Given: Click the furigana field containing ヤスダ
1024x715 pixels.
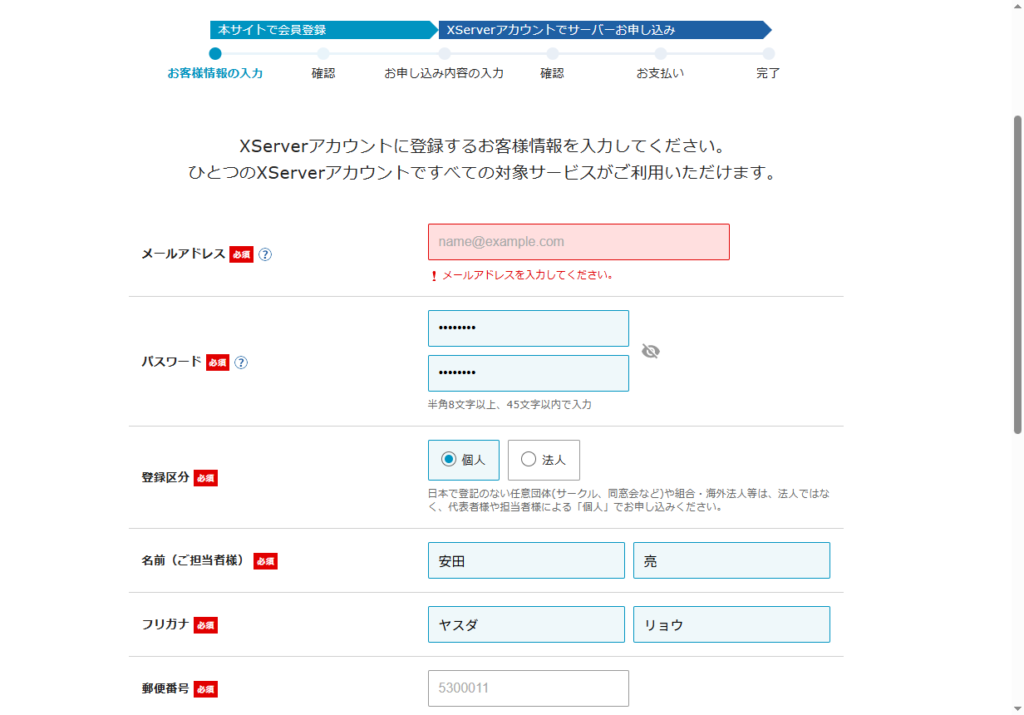Looking at the screenshot, I should 526,624.
